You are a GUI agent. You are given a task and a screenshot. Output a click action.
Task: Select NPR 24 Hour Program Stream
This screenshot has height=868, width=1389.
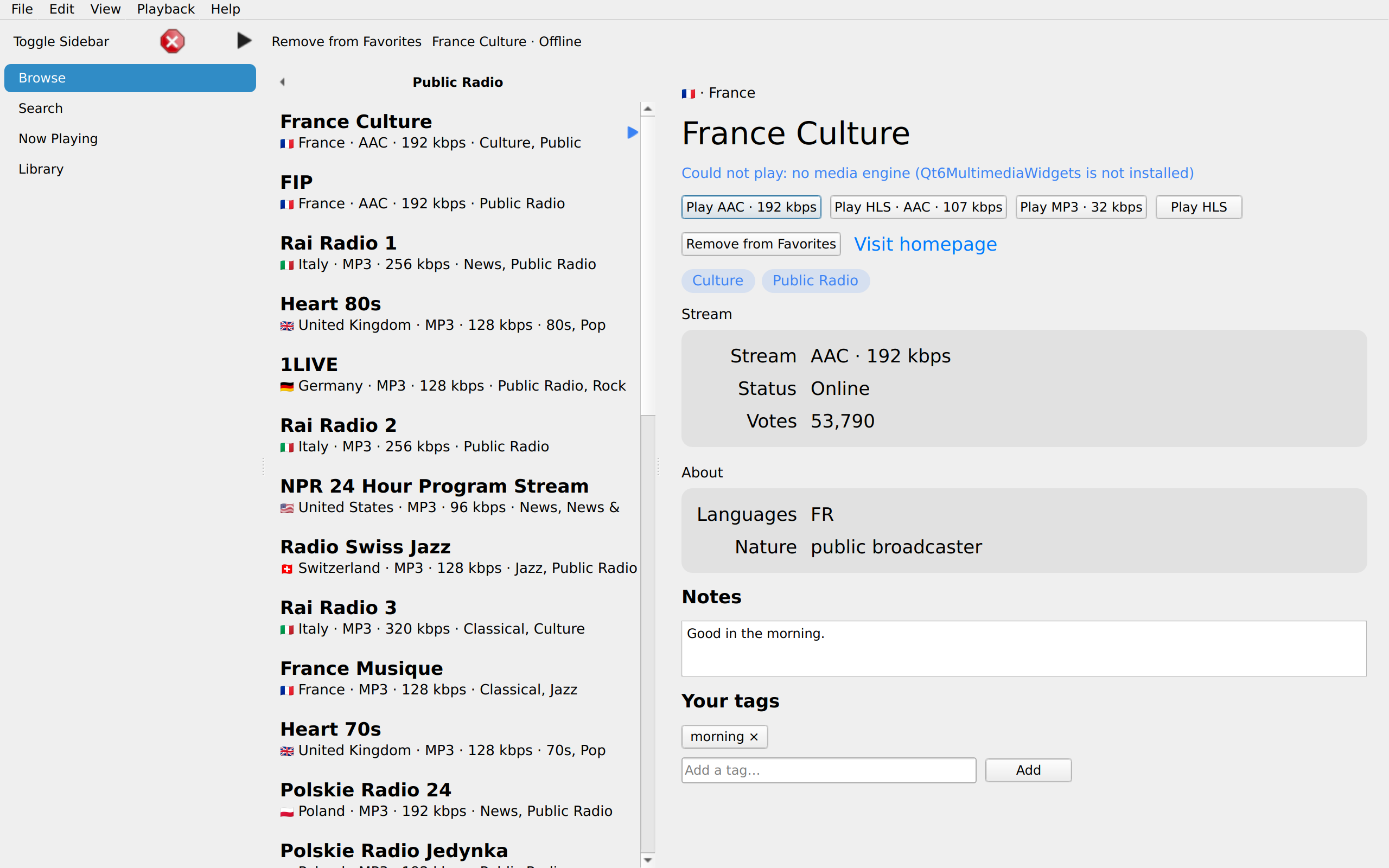click(458, 497)
